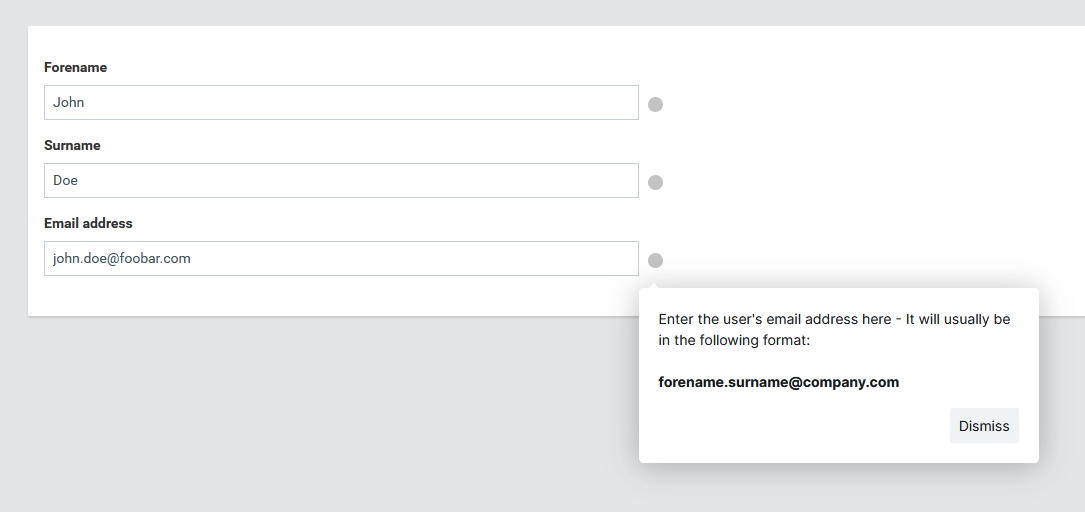Place cursor on "Doe" text in Surname
This screenshot has height=512, width=1085.
(66, 181)
